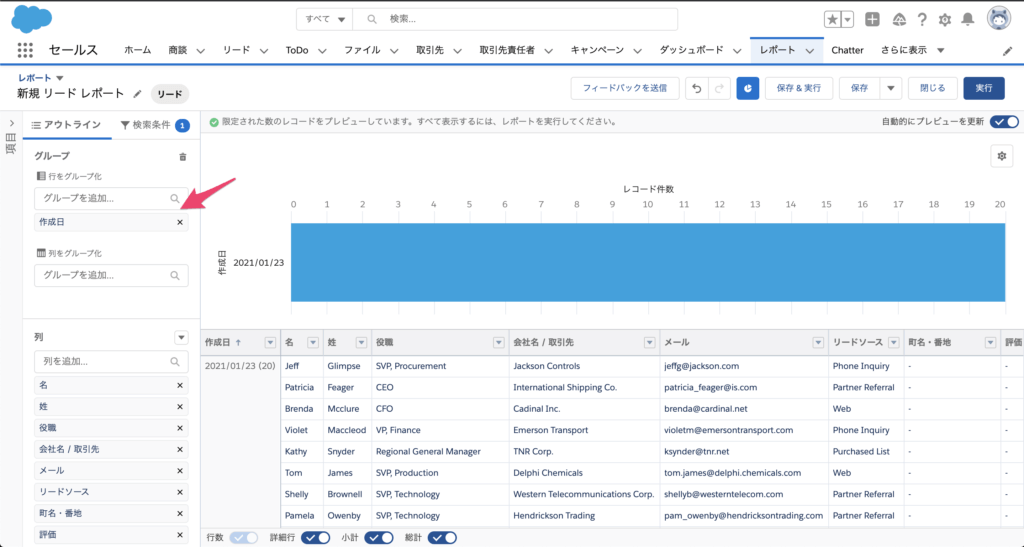Click the blue 実行 button
The image size is (1024, 547).
(984, 88)
